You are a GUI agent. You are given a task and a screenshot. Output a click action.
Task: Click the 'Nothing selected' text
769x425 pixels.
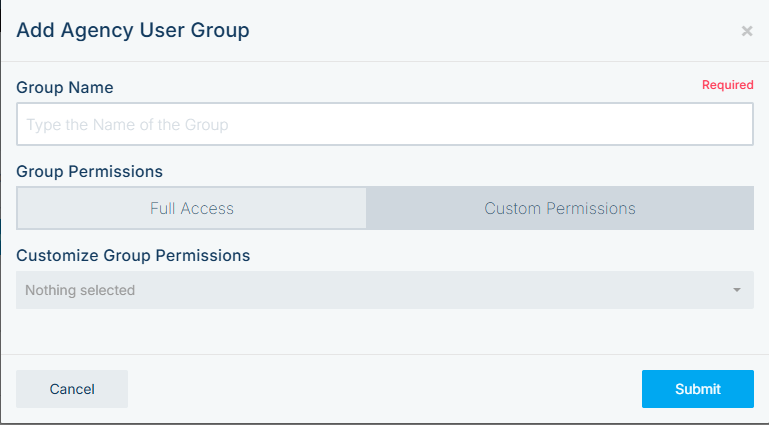point(80,290)
